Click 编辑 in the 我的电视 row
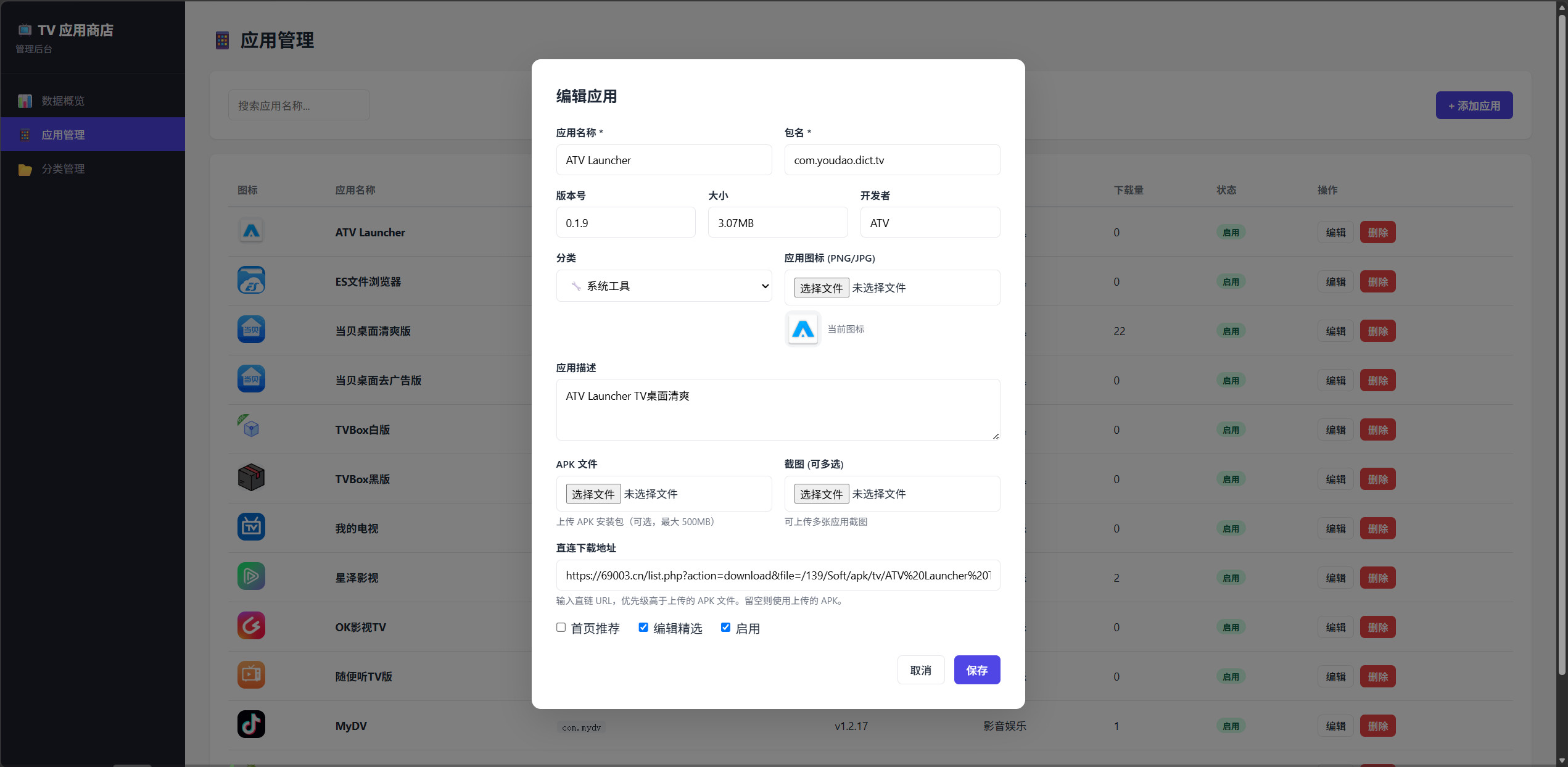The height and width of the screenshot is (767, 1568). tap(1336, 528)
